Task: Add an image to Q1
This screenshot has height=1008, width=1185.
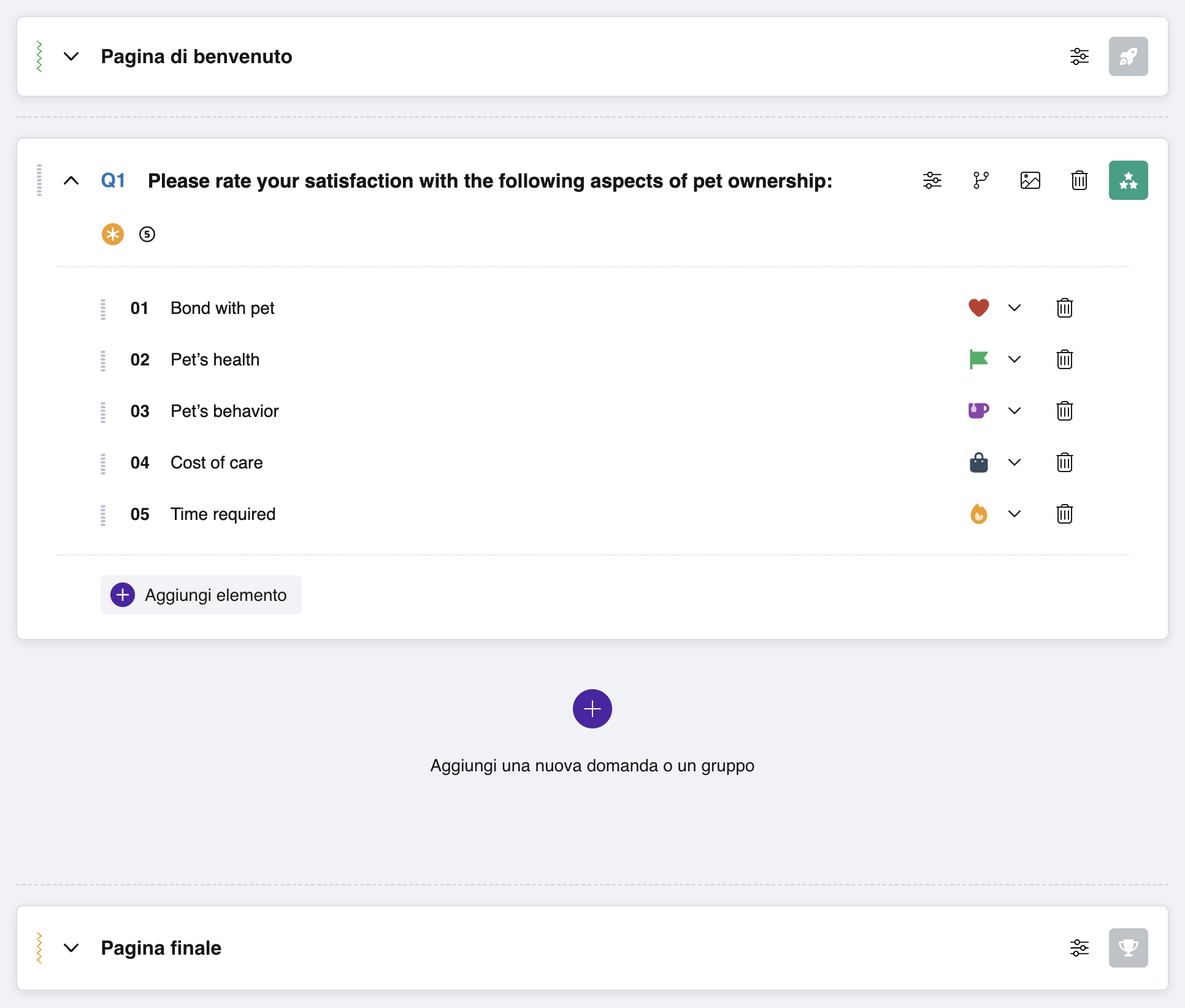Action: [x=1030, y=180]
